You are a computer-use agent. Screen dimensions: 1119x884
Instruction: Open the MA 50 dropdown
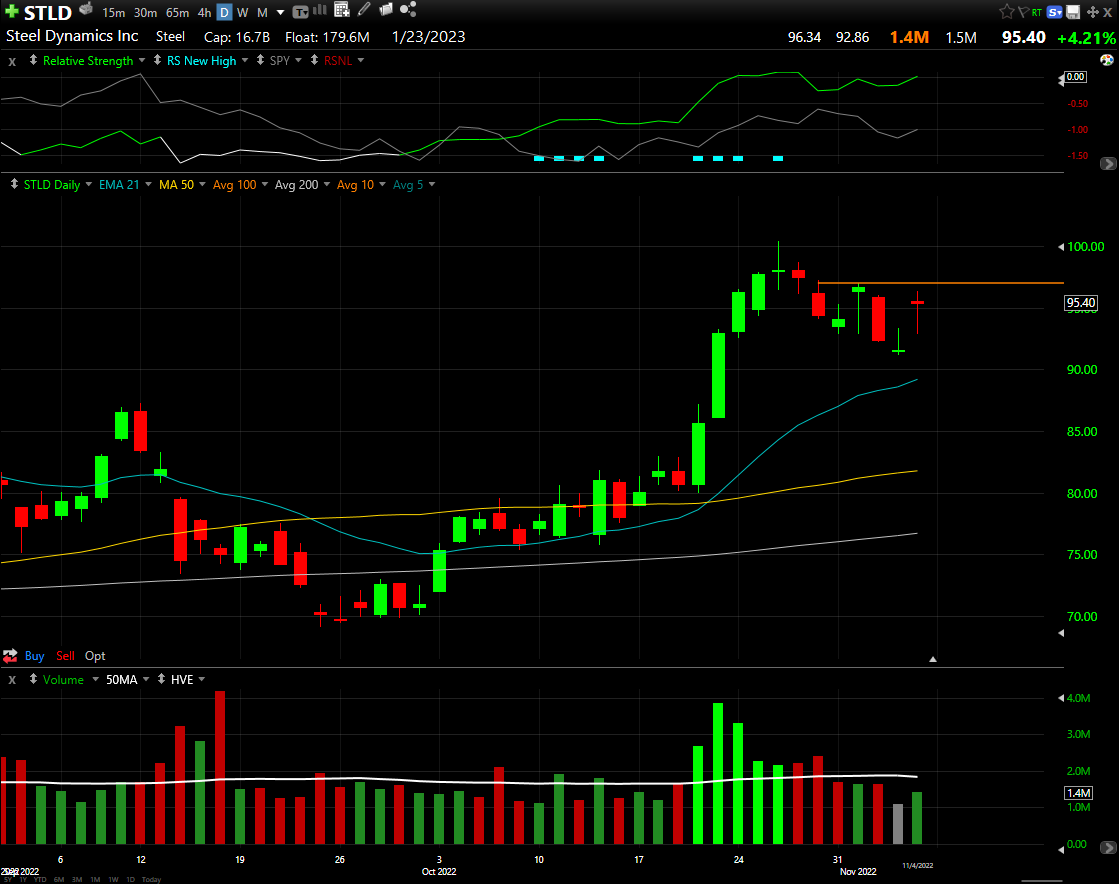pos(202,185)
